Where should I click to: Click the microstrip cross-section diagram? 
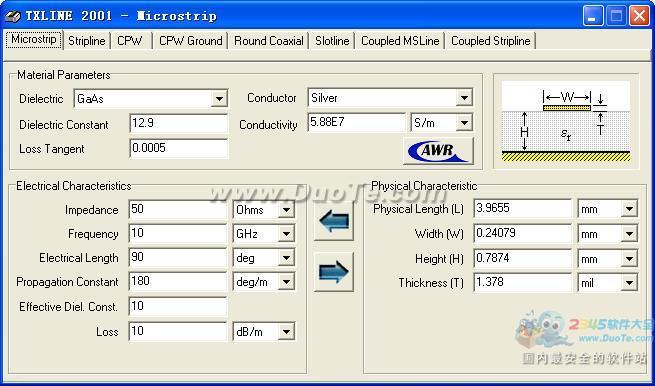[566, 122]
